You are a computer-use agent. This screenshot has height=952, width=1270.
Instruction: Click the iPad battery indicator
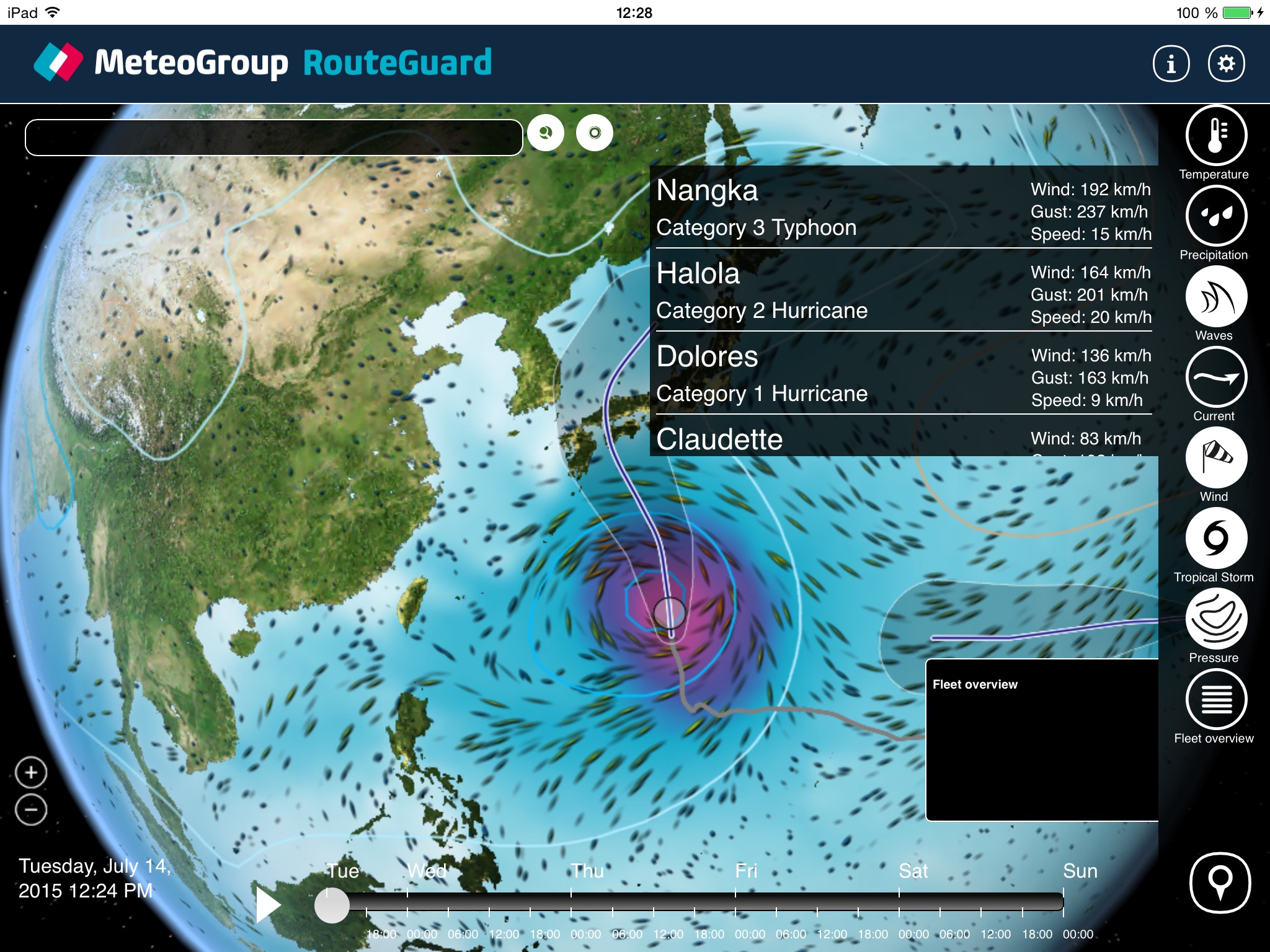1238,12
